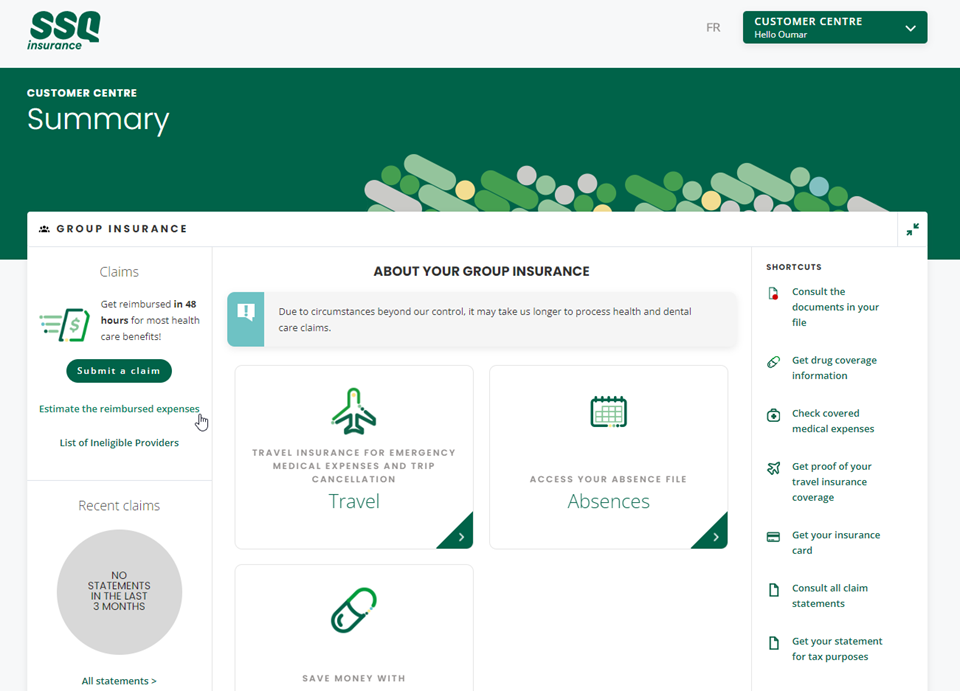Screen dimensions: 960x691
Task: Click the No Statements recent claims circle
Action: pyautogui.click(x=119, y=592)
